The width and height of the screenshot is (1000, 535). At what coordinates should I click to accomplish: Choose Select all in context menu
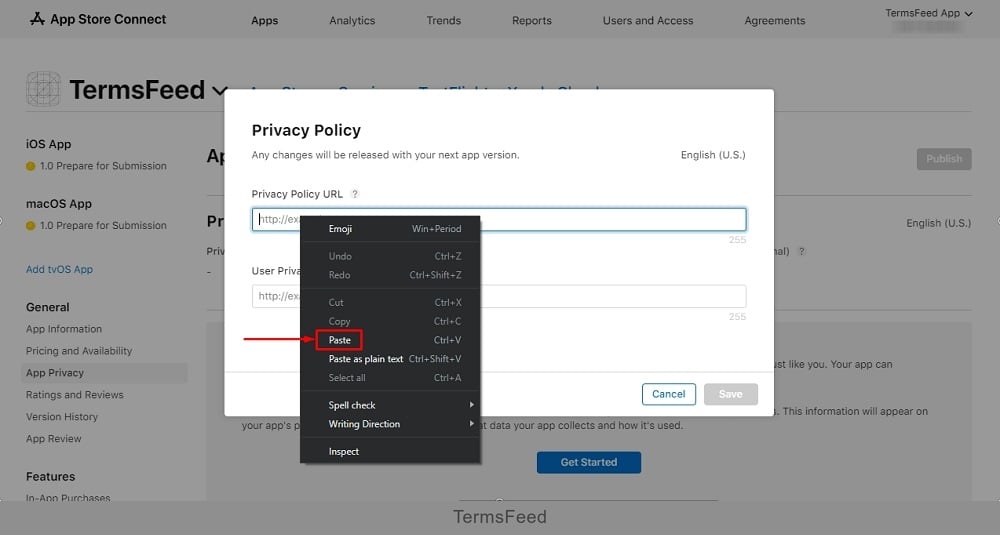coord(390,377)
